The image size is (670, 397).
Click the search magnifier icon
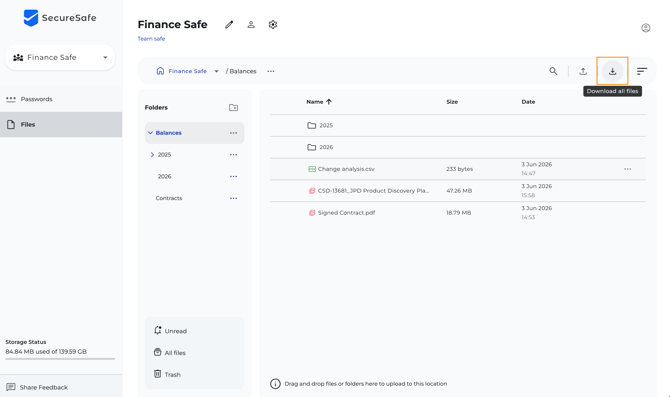pyautogui.click(x=553, y=71)
